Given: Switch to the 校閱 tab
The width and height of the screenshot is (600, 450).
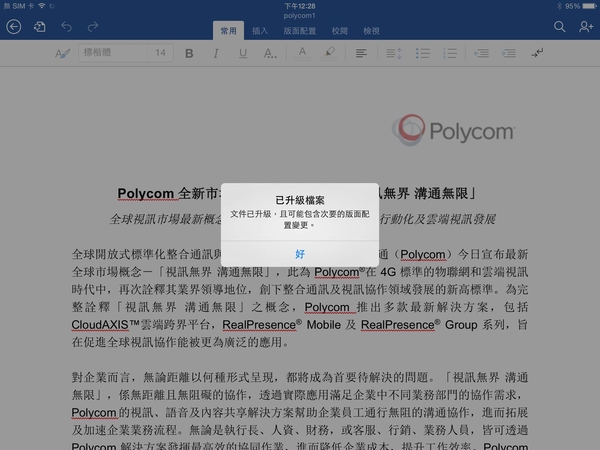Looking at the screenshot, I should tap(340, 31).
